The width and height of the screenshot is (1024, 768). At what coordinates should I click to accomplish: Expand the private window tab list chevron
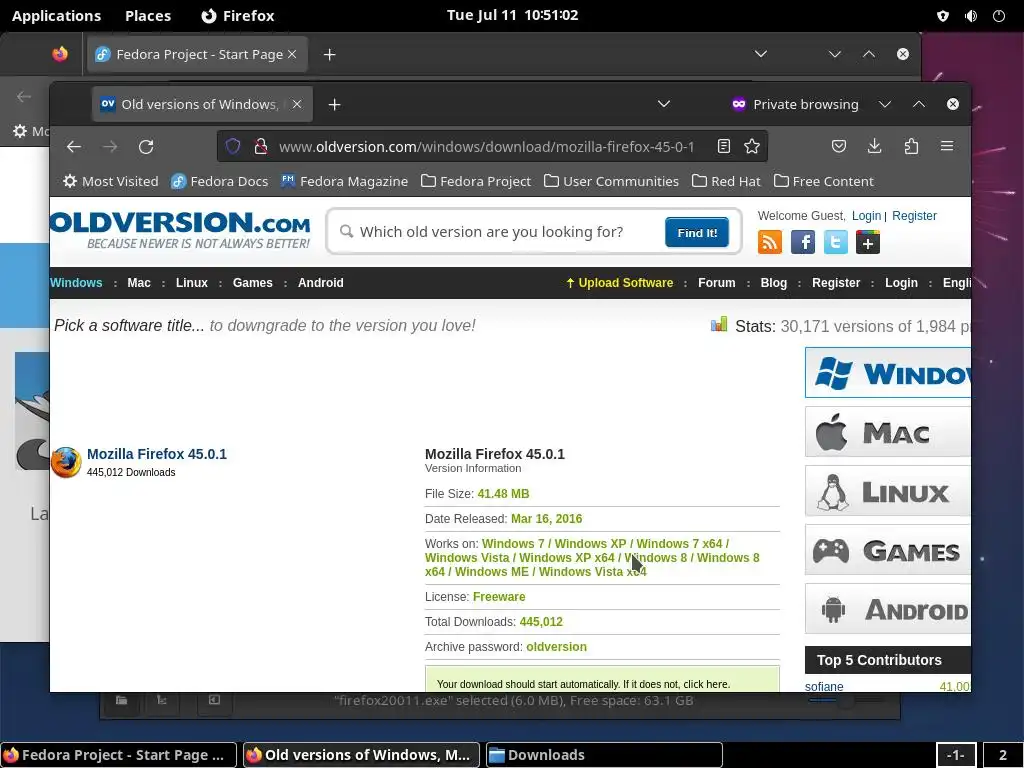pyautogui.click(x=664, y=104)
